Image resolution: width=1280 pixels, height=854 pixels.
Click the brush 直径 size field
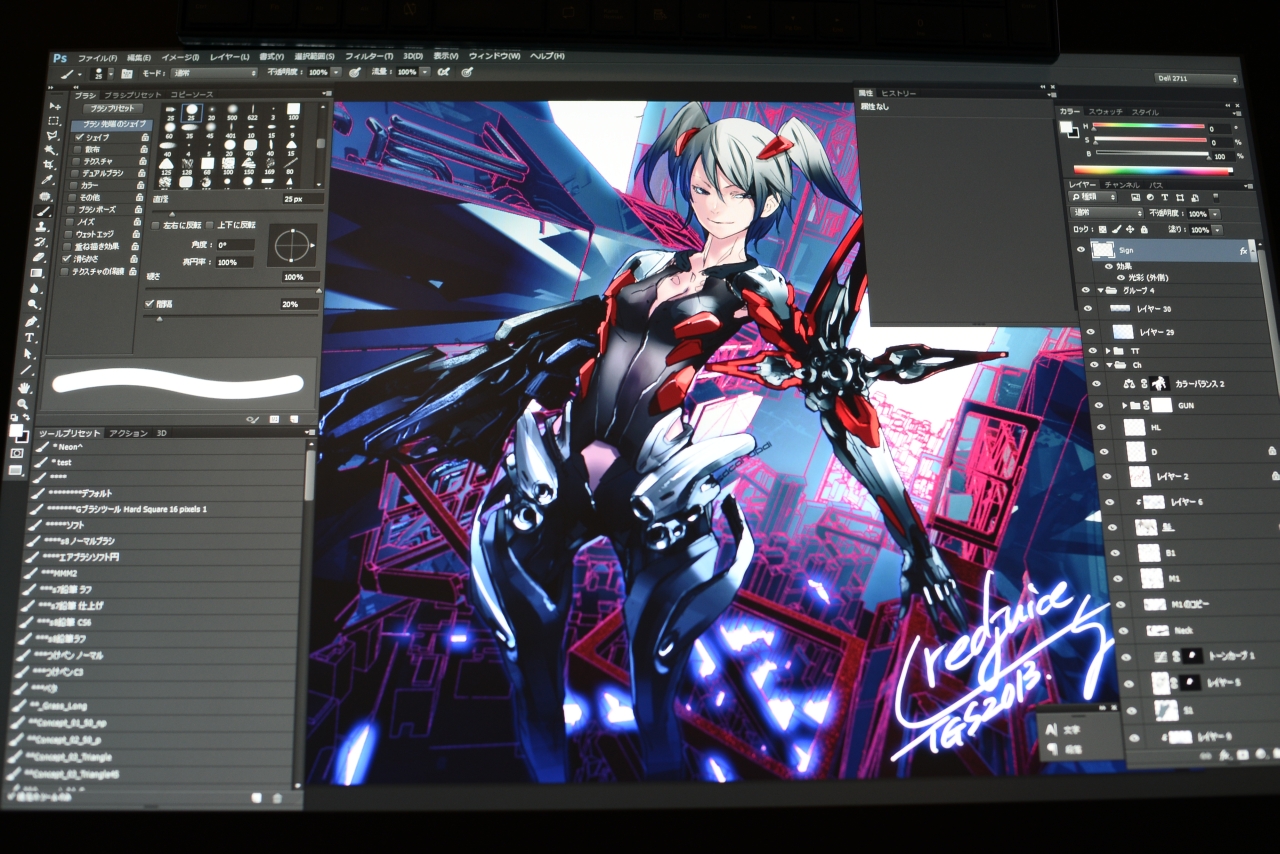click(x=302, y=199)
